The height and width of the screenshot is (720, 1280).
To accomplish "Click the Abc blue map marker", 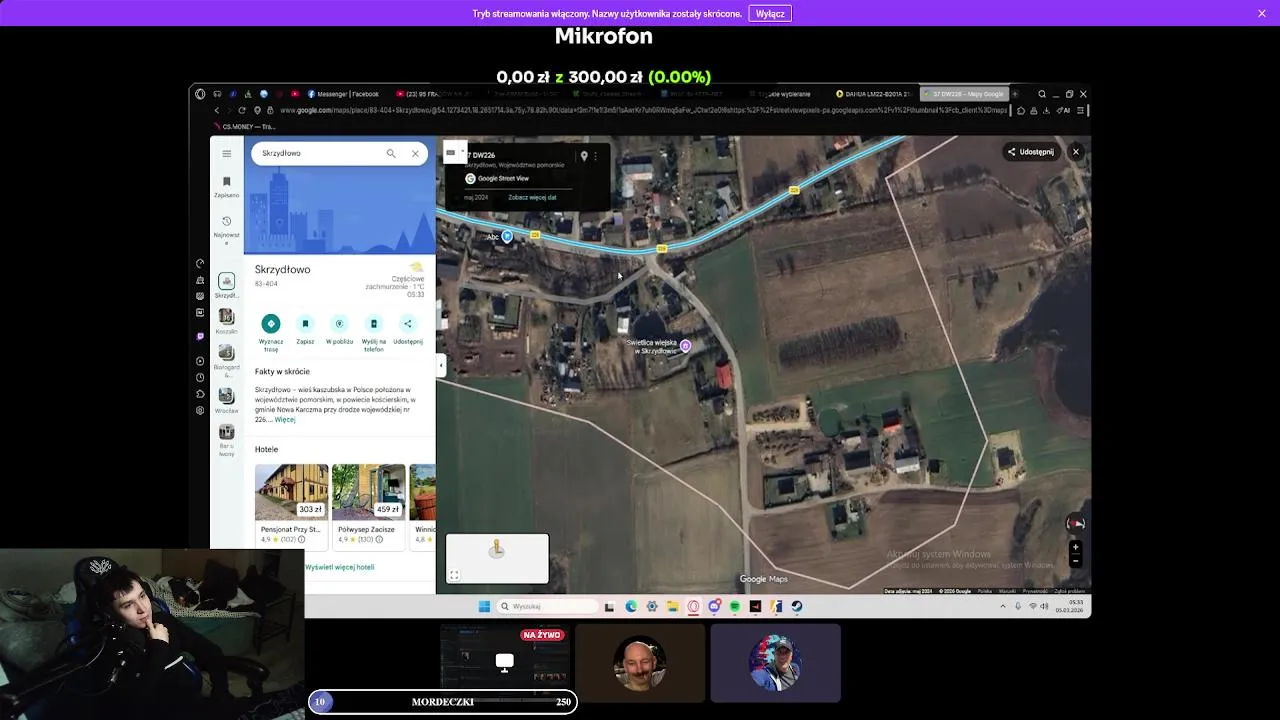I will pyautogui.click(x=507, y=236).
